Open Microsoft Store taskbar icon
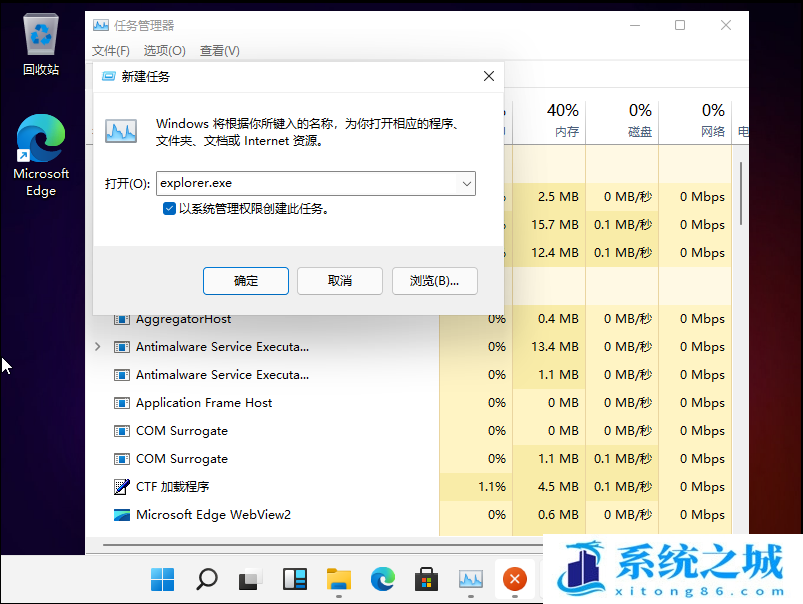 [427, 579]
